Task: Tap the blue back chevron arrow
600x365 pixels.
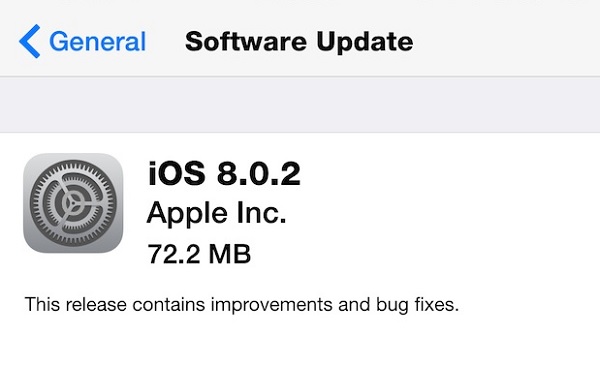Action: pyautogui.click(x=29, y=41)
